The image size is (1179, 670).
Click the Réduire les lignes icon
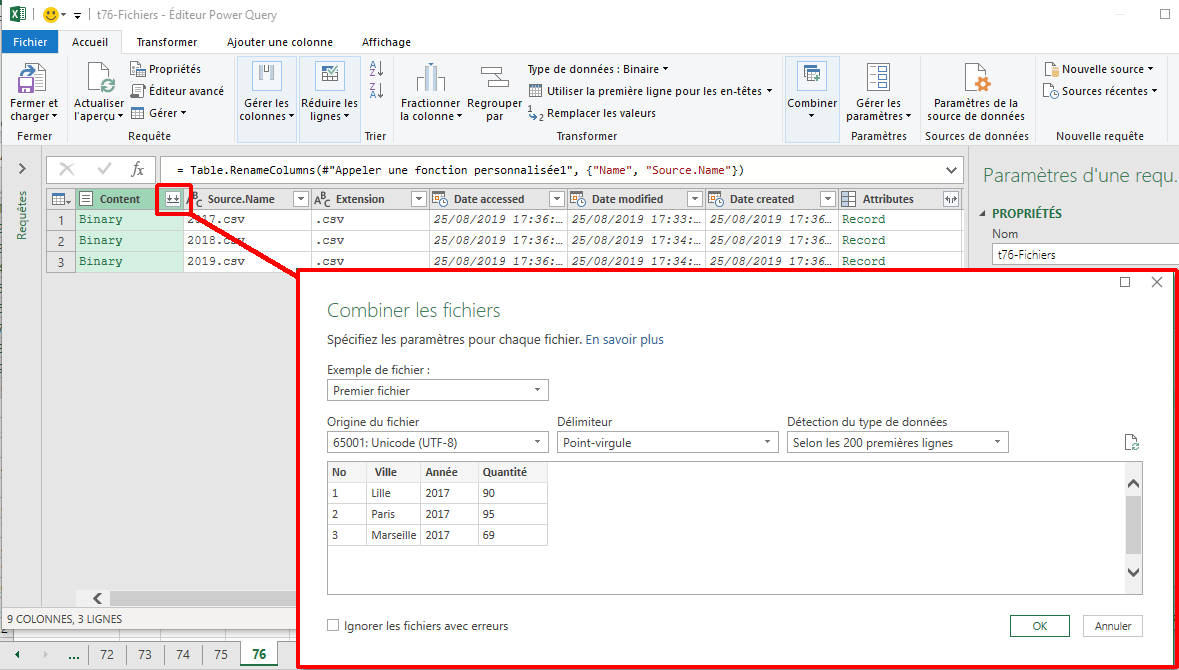(329, 77)
